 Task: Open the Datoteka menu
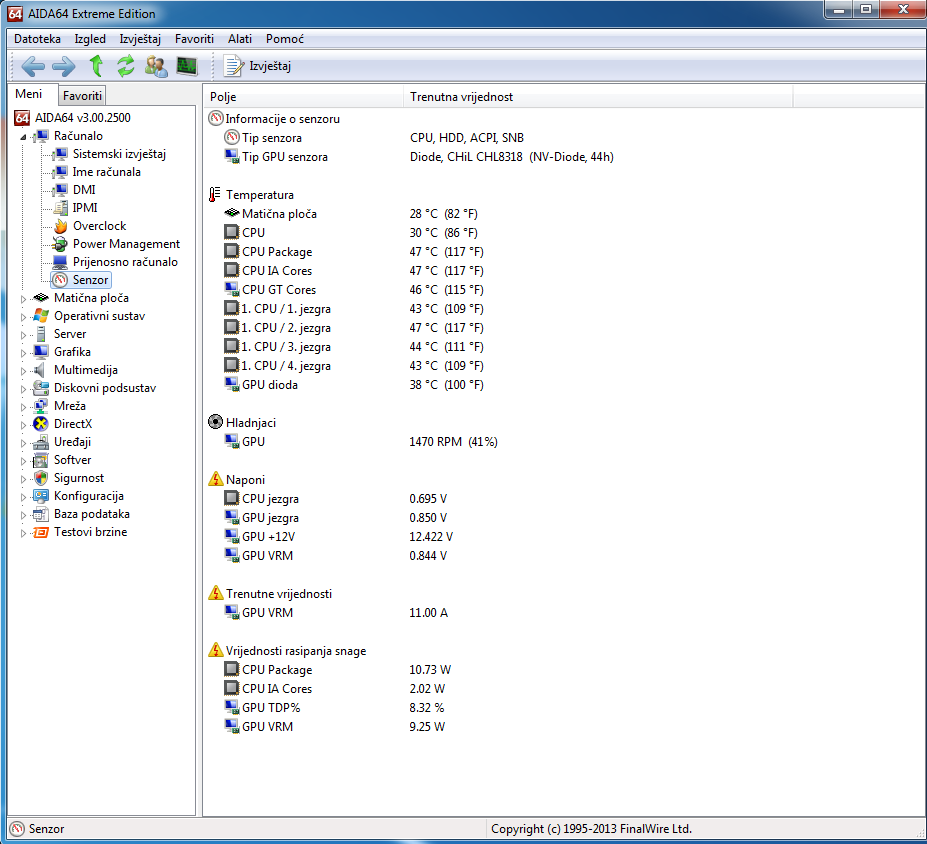37,39
